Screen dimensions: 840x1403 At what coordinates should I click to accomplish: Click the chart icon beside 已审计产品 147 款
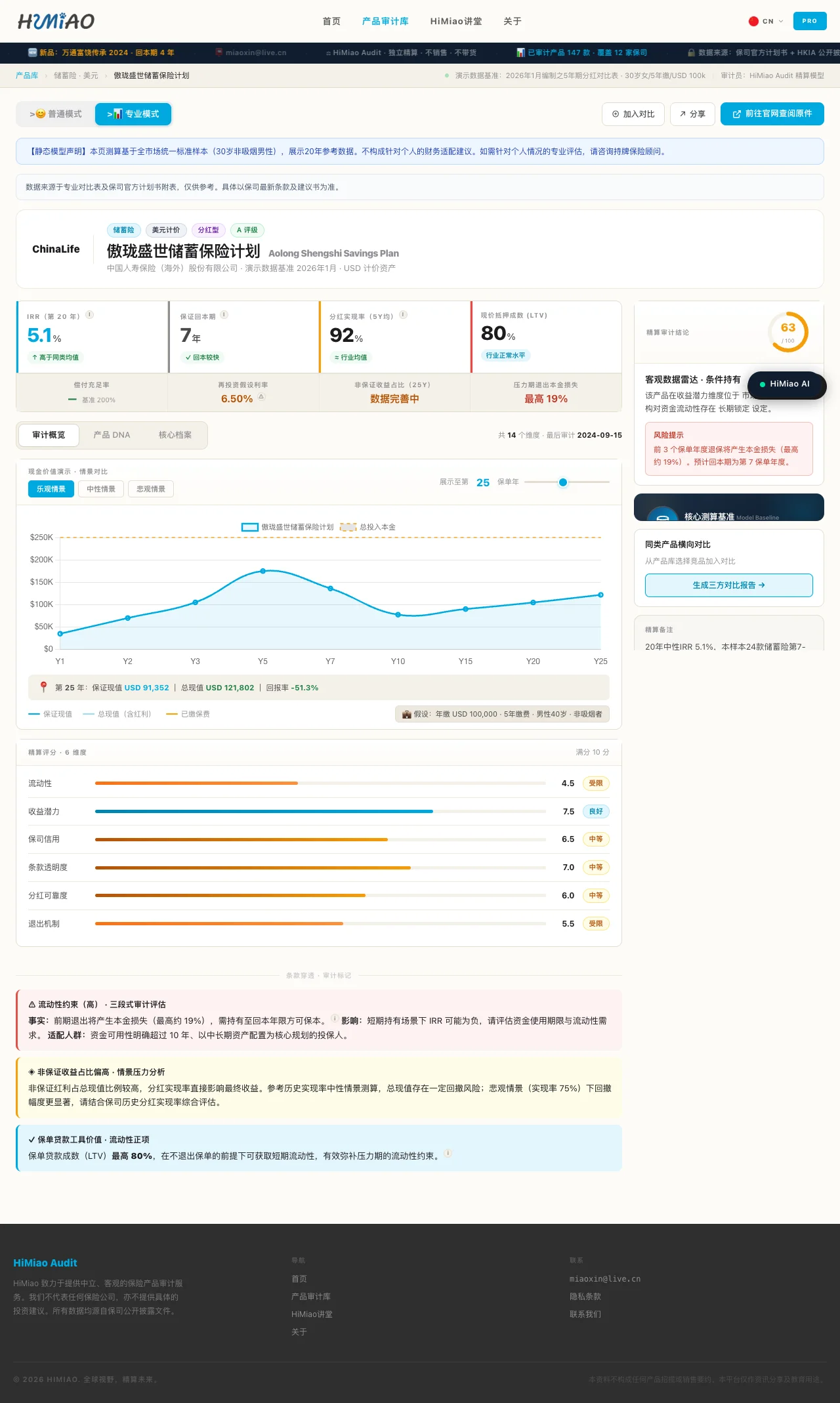520,52
